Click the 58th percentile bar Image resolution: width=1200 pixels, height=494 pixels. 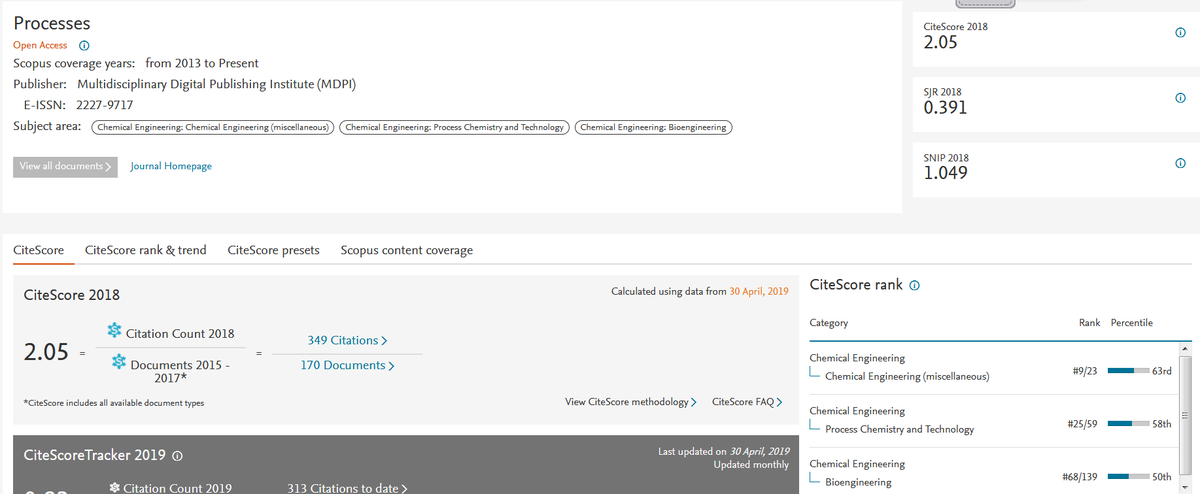[x=1128, y=424]
